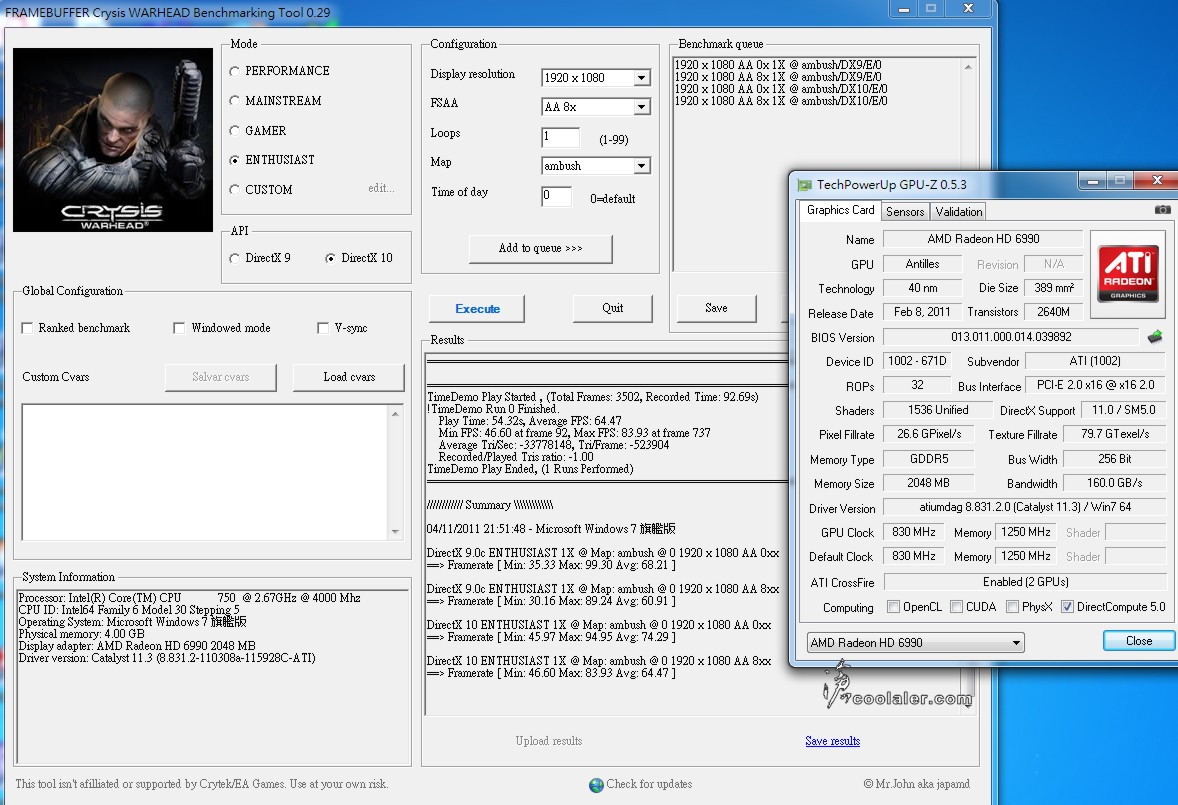This screenshot has height=805, width=1178.
Task: Toggle PhysX checkbox in GPU-Z
Action: point(1012,607)
